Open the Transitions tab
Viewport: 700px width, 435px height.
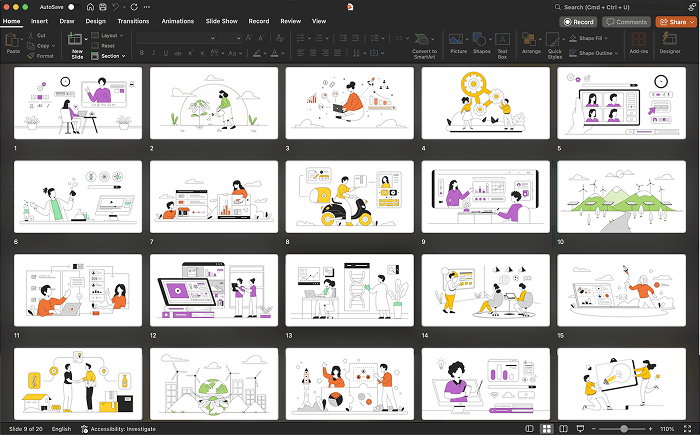click(x=133, y=21)
